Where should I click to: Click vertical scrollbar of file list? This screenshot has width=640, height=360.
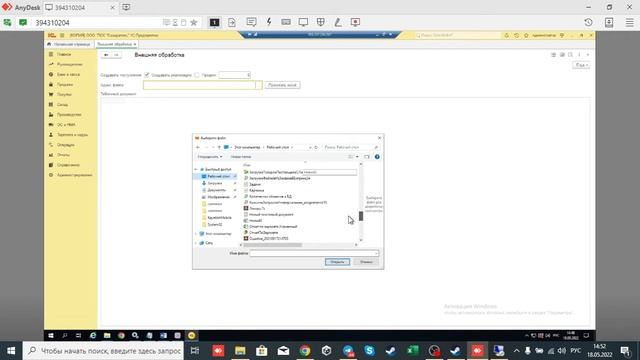[361, 202]
